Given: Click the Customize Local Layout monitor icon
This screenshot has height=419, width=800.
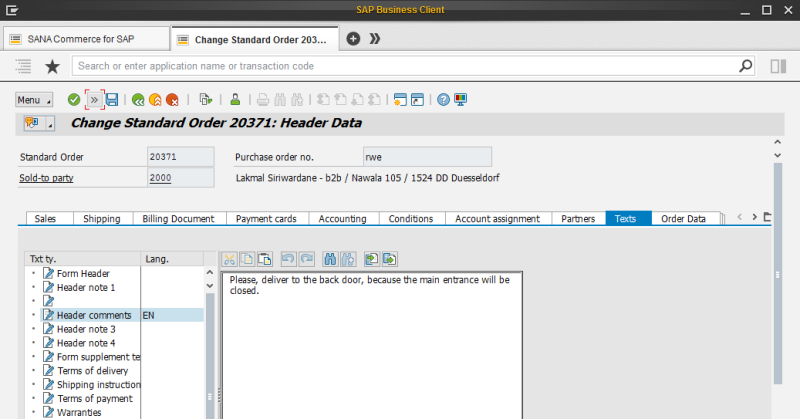Looking at the screenshot, I should (461, 100).
